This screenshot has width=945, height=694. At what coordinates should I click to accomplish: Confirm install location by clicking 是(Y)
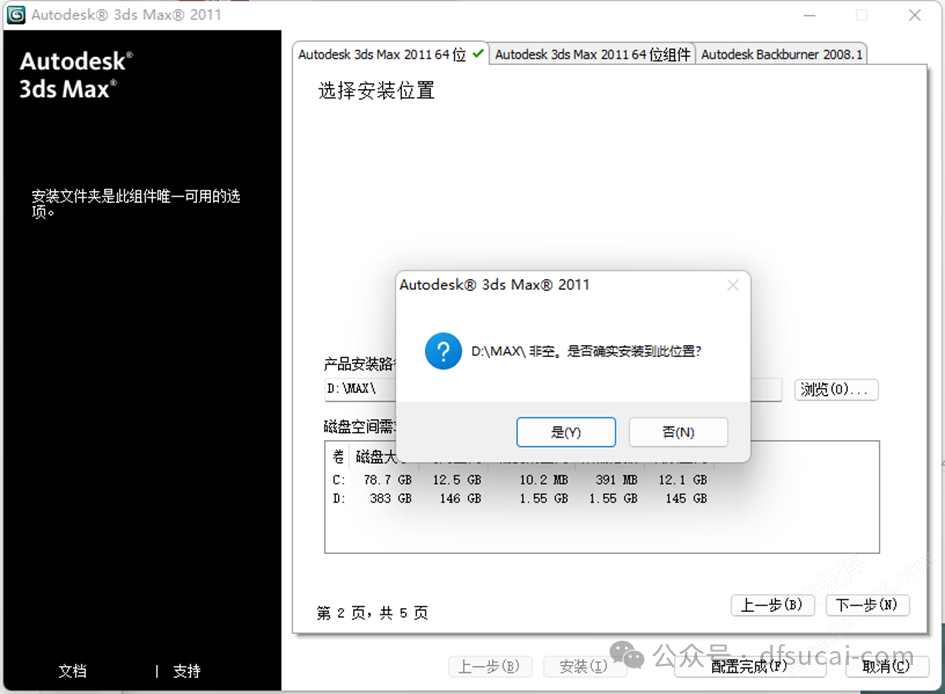pyautogui.click(x=566, y=432)
